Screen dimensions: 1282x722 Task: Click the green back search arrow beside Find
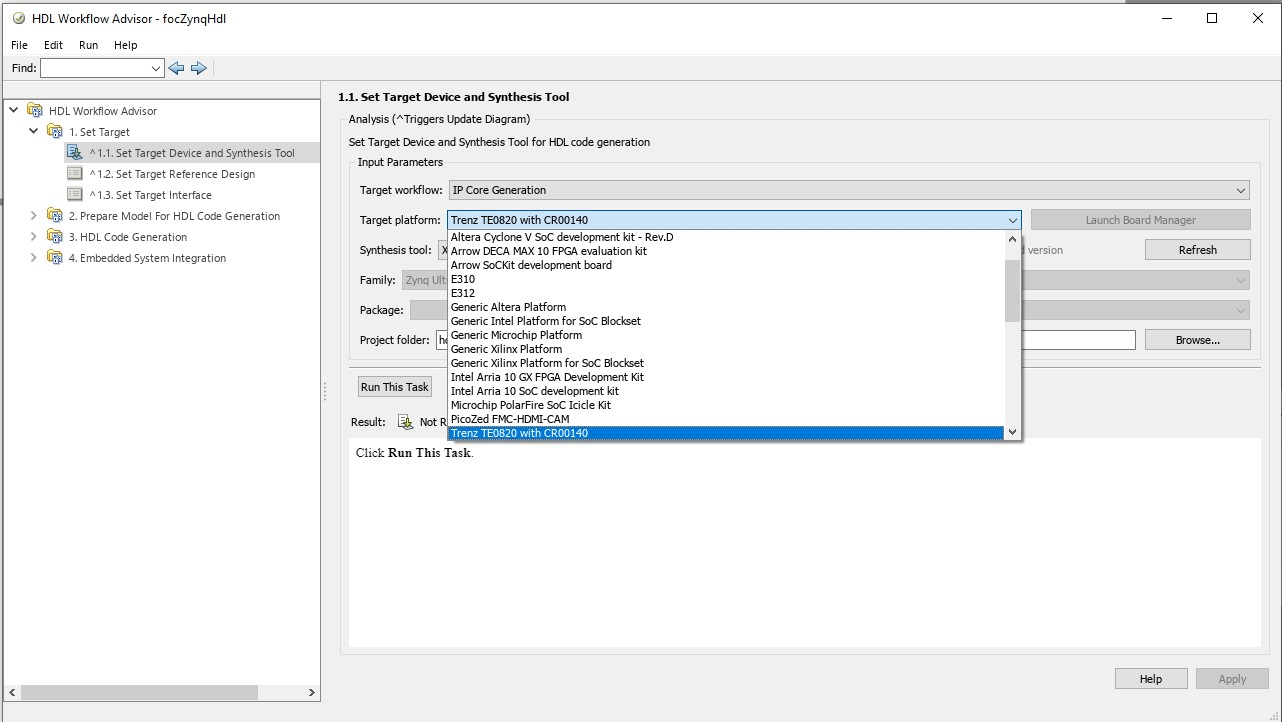(x=176, y=67)
